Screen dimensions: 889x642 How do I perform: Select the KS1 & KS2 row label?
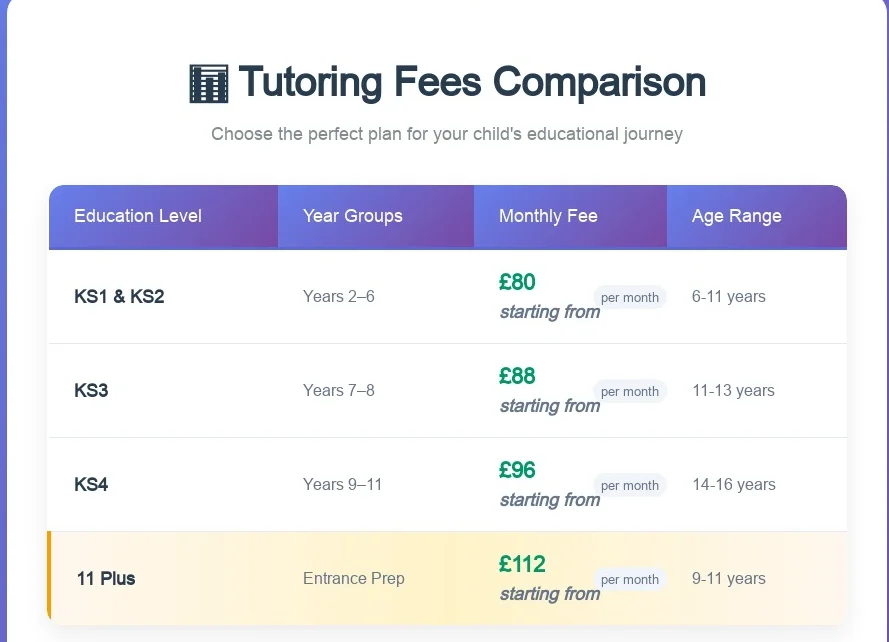coord(119,297)
